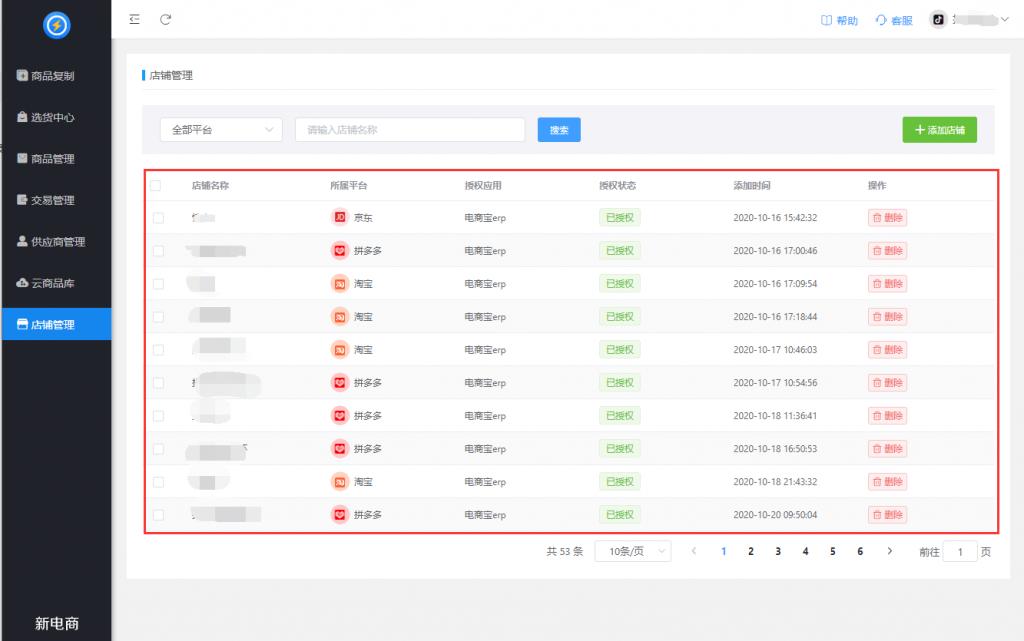Jump to pagination page 5
This screenshot has width=1024, height=641.
[833, 552]
